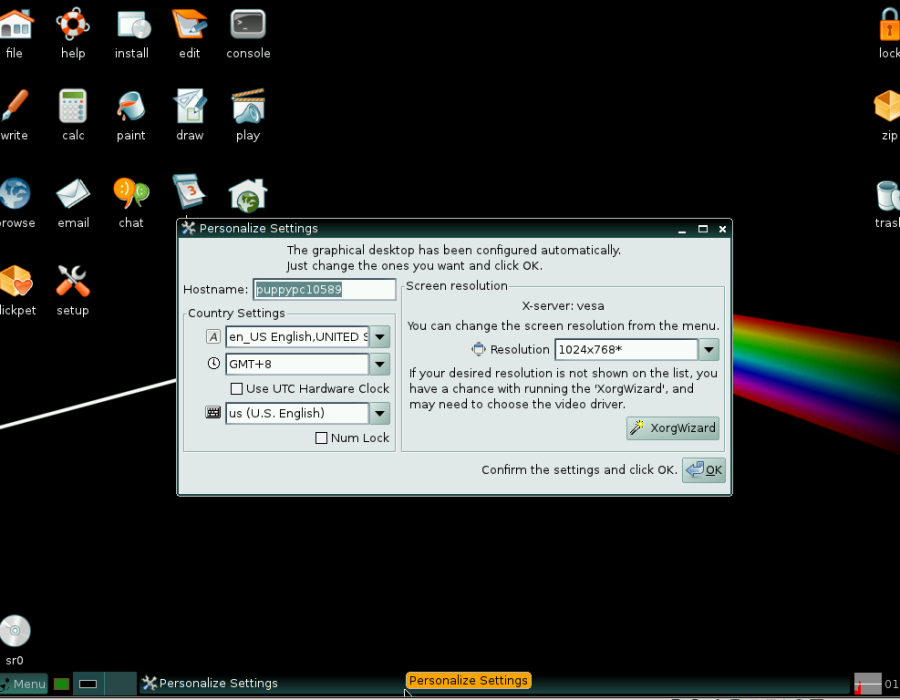900x700 pixels.
Task: Open the play media icon
Action: click(248, 106)
